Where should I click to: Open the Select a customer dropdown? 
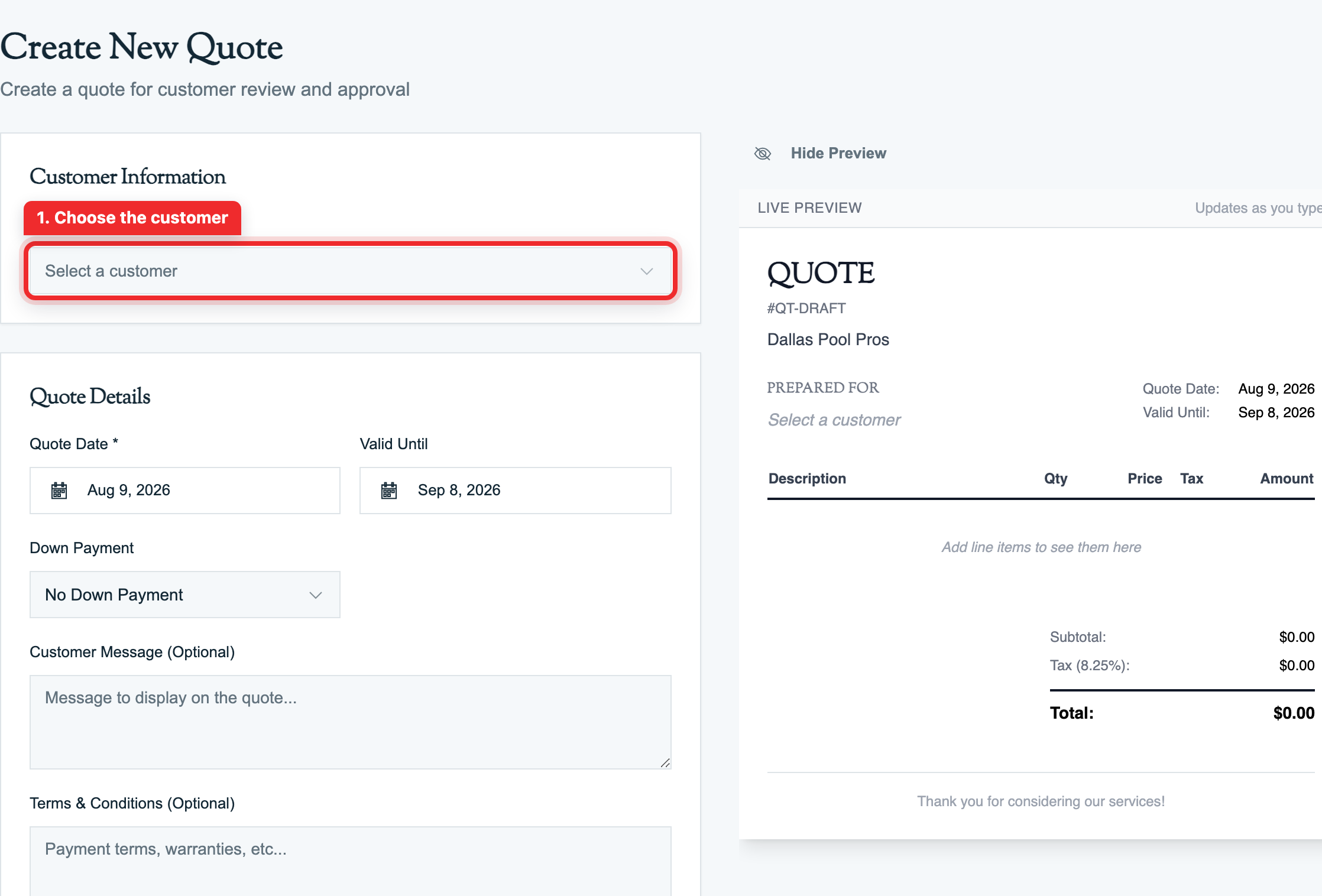click(351, 271)
